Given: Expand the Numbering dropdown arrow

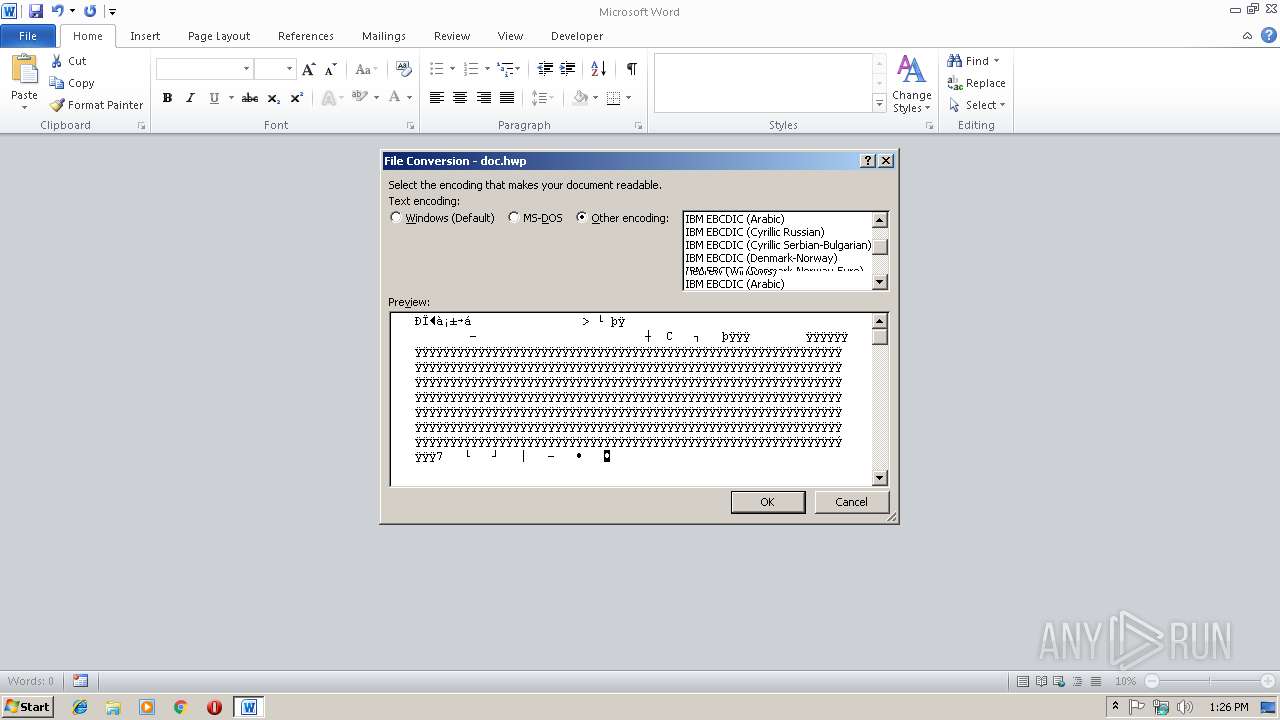Looking at the screenshot, I should click(x=487, y=69).
